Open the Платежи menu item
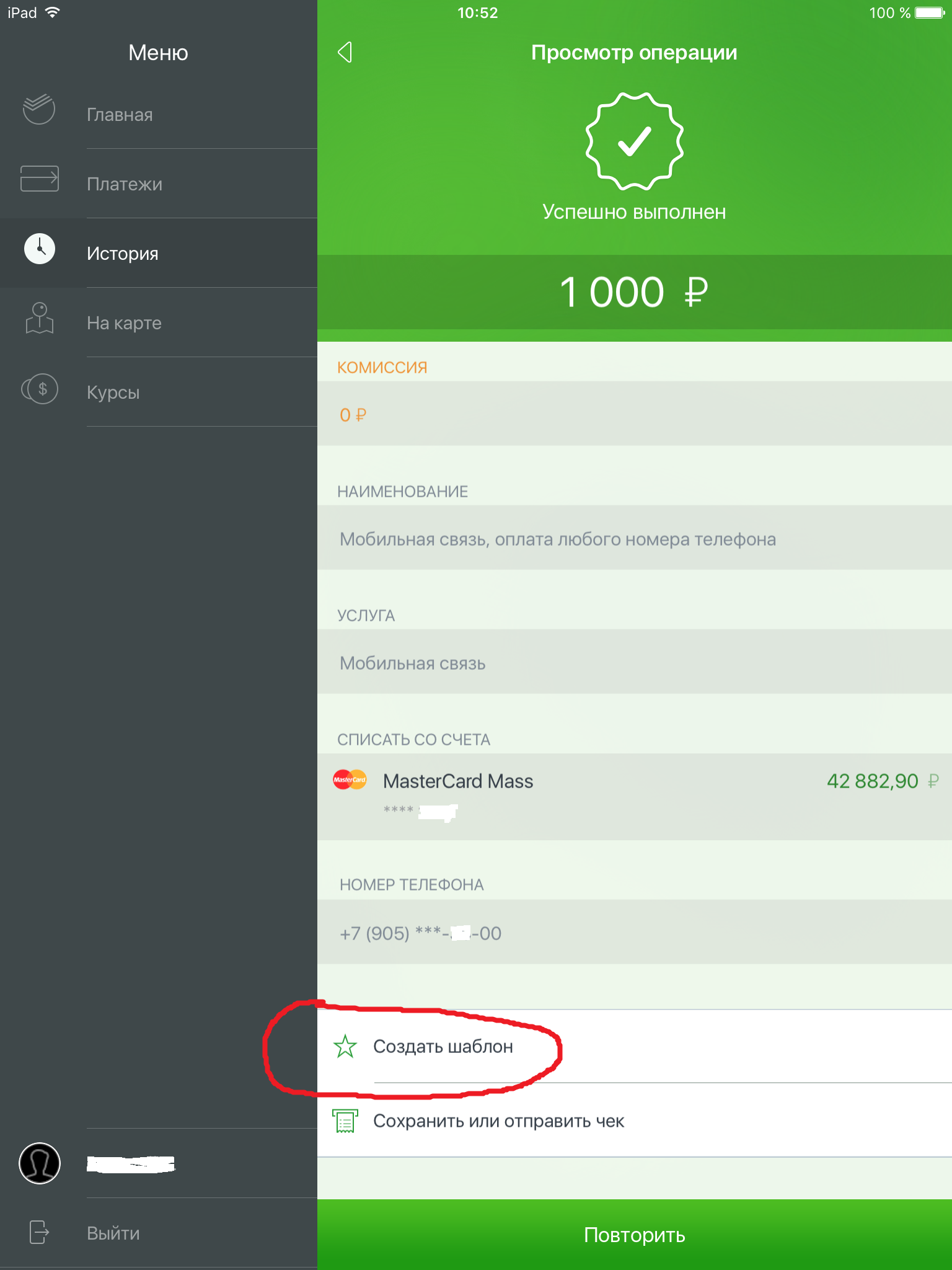This screenshot has width=952, height=1270. click(x=159, y=184)
